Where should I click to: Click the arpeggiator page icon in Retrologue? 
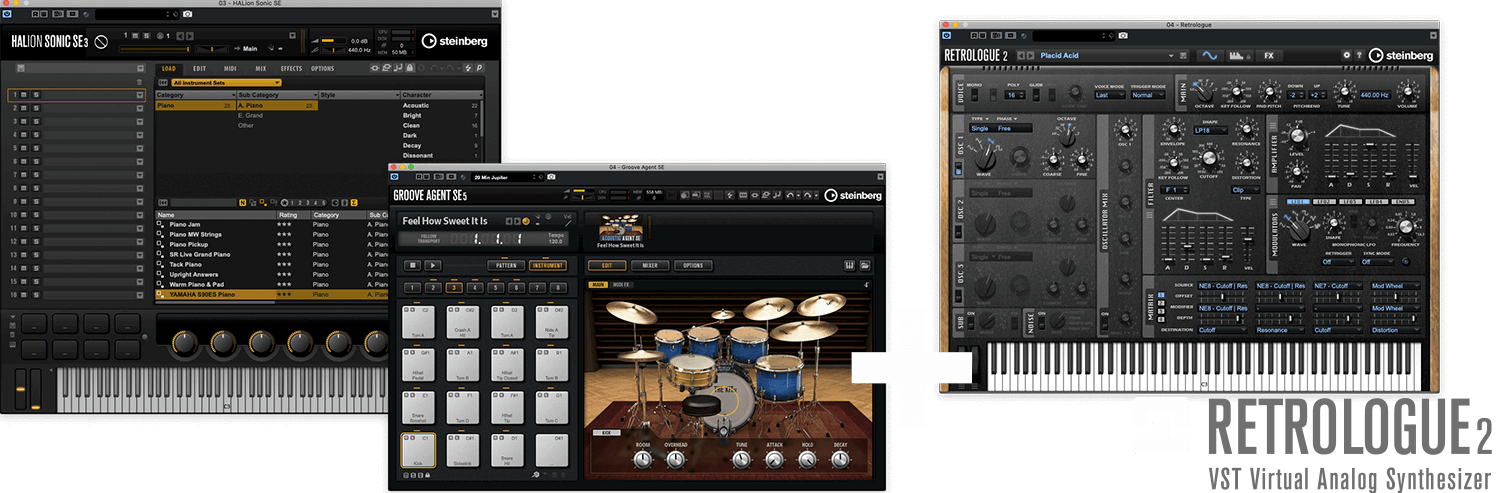click(1241, 55)
